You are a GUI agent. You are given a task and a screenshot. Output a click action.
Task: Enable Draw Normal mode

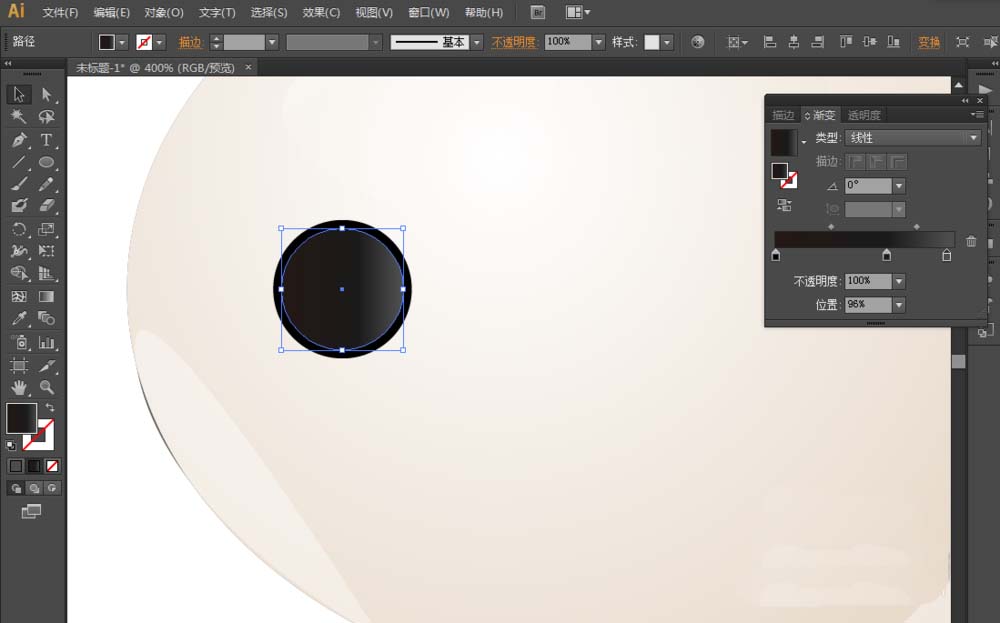16,488
